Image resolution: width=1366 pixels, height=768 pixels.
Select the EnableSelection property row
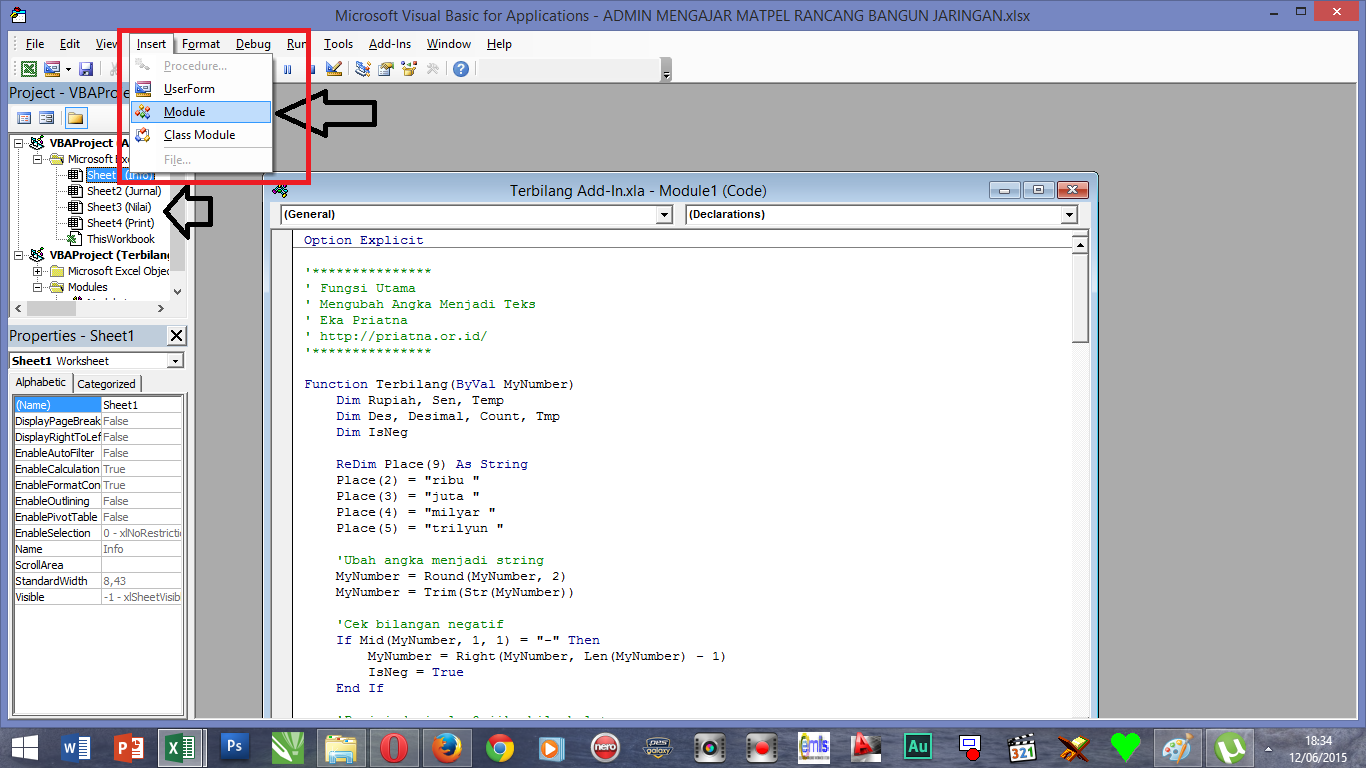point(98,533)
